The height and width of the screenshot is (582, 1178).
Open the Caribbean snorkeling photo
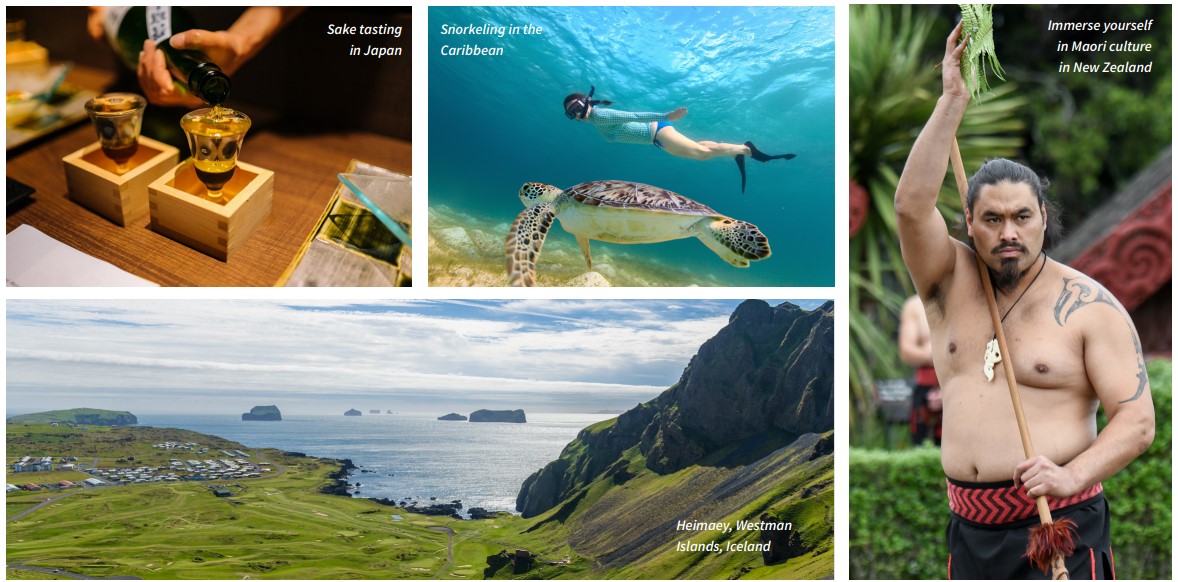point(631,146)
